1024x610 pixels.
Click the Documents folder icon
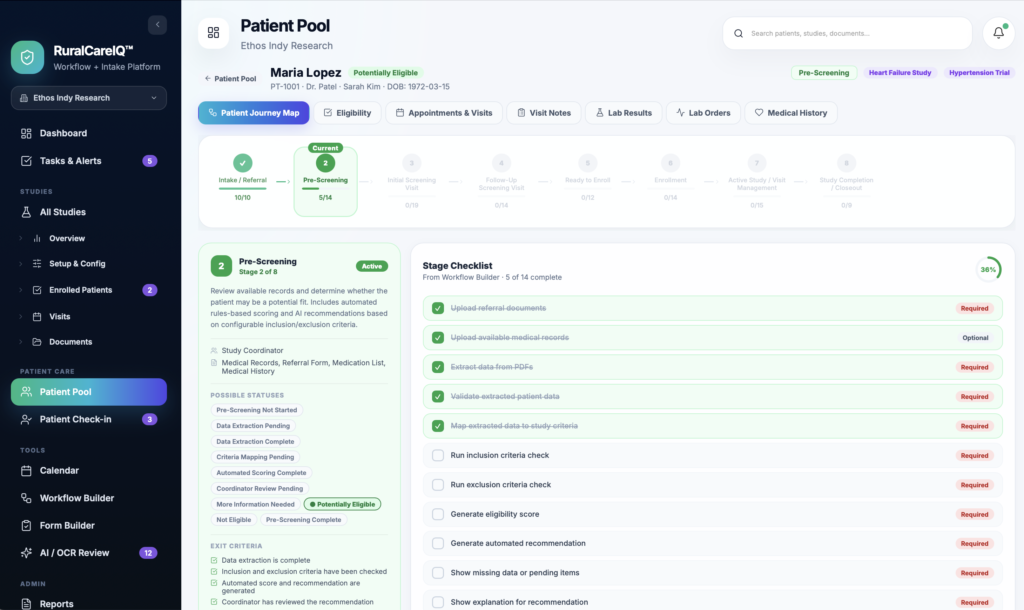[37, 342]
